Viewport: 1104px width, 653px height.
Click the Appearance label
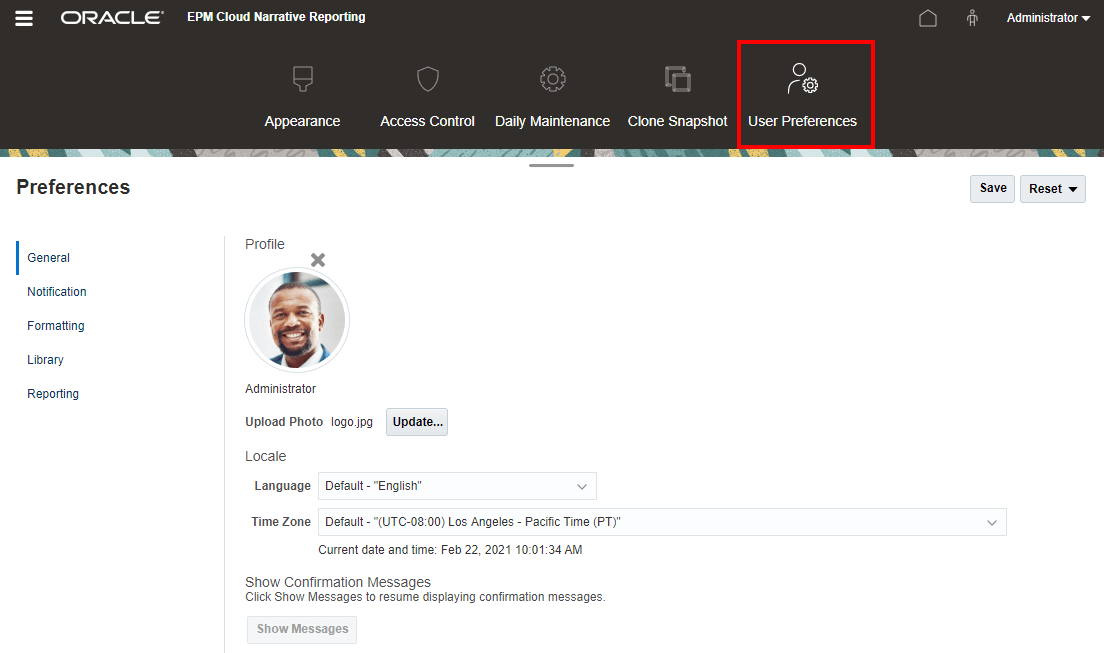[x=303, y=121]
